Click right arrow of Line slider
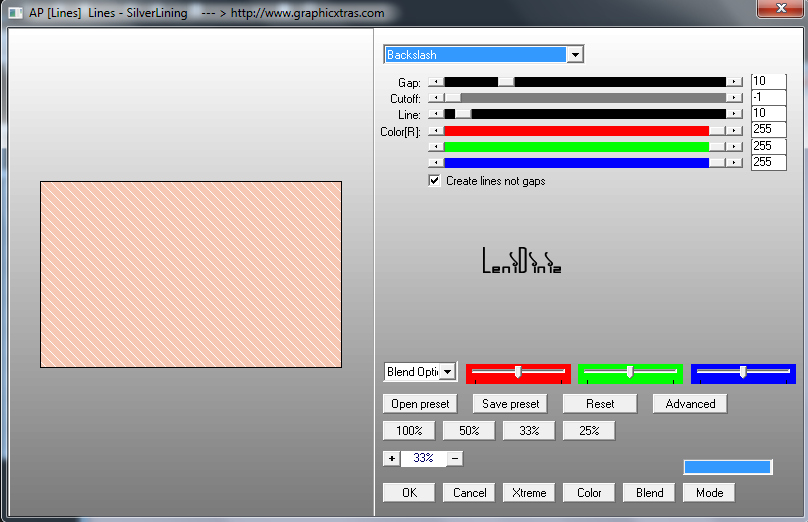This screenshot has height=522, width=808. (734, 114)
